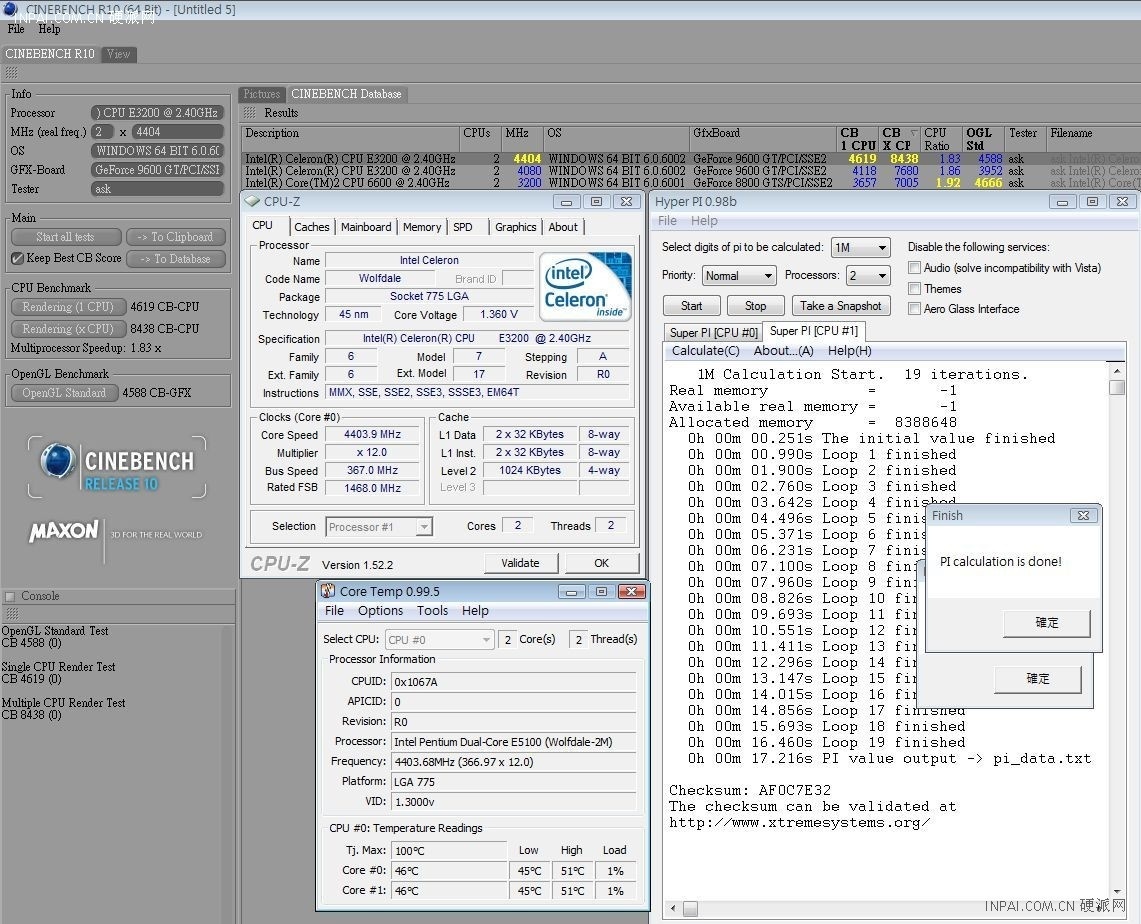The width and height of the screenshot is (1141, 924).
Task: Enable the Audio service checkbox
Action: (x=914, y=268)
